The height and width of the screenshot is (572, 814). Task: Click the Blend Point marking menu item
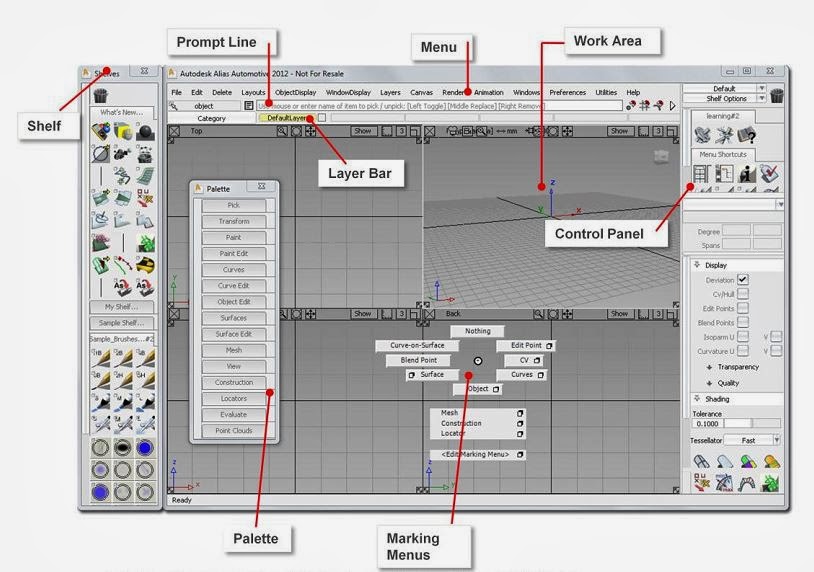pos(418,360)
